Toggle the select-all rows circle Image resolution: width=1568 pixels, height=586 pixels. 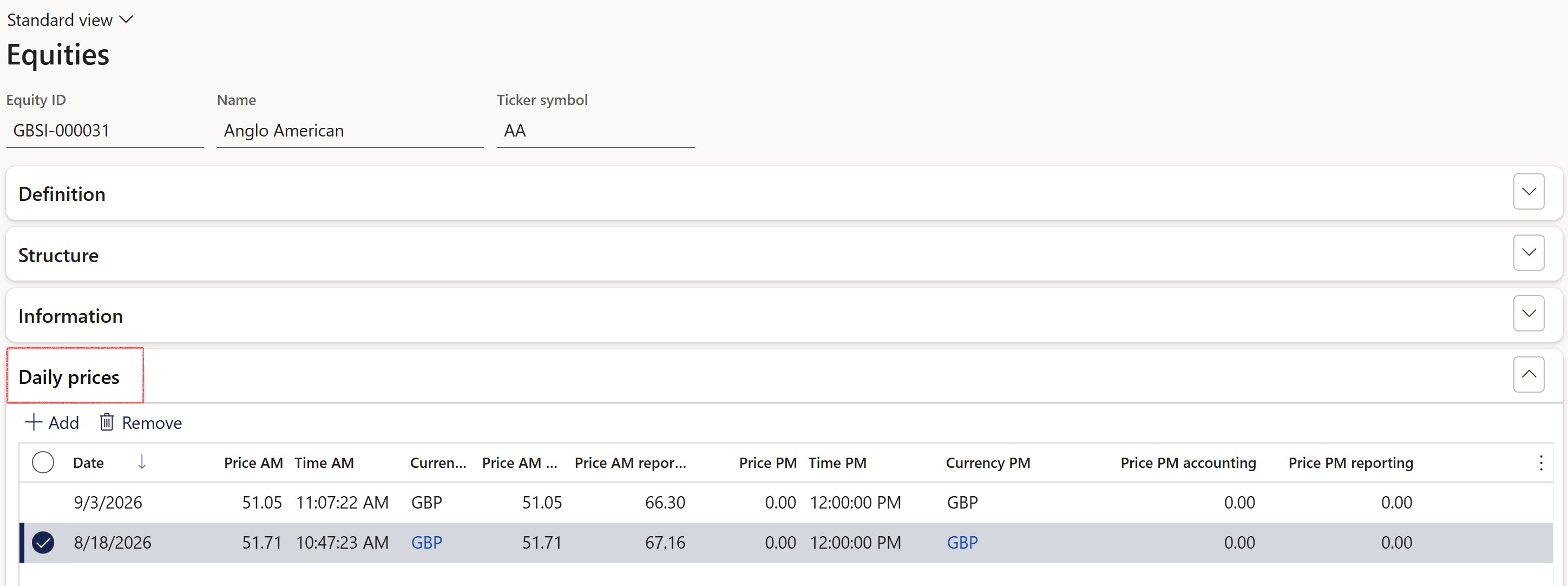pyautogui.click(x=43, y=463)
